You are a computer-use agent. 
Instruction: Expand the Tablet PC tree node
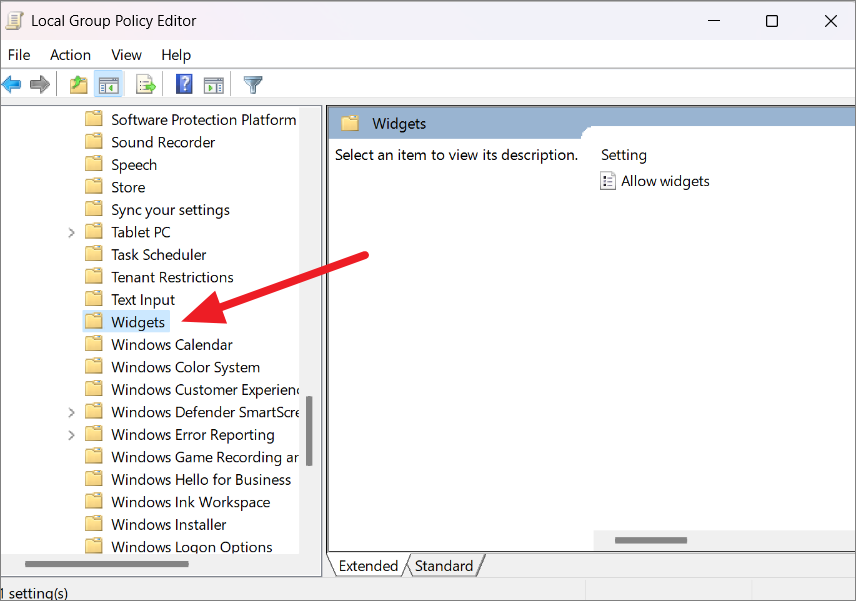71,233
